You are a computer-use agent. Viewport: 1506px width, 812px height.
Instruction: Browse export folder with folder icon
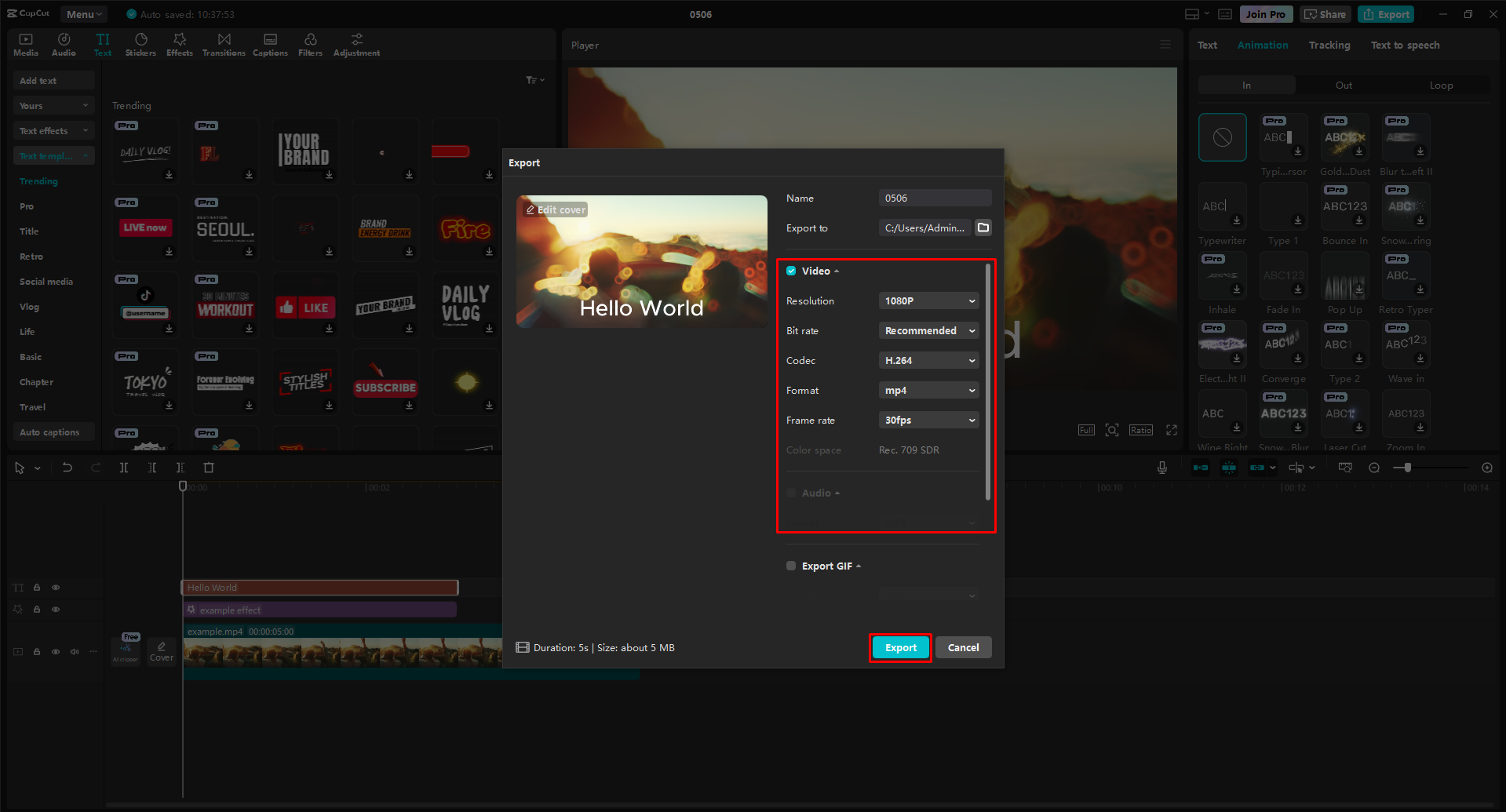coord(983,228)
